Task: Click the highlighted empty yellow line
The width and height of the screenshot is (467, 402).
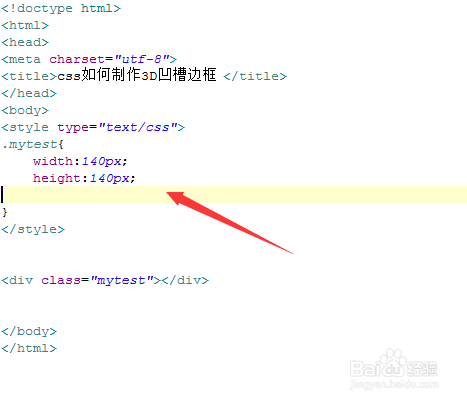Action: click(x=233, y=195)
